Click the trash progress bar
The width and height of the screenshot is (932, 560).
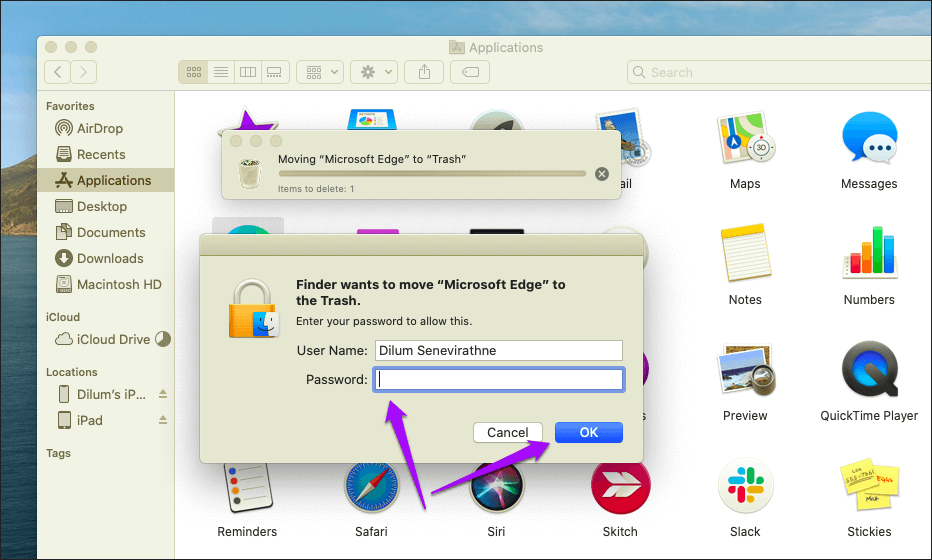tap(432, 174)
